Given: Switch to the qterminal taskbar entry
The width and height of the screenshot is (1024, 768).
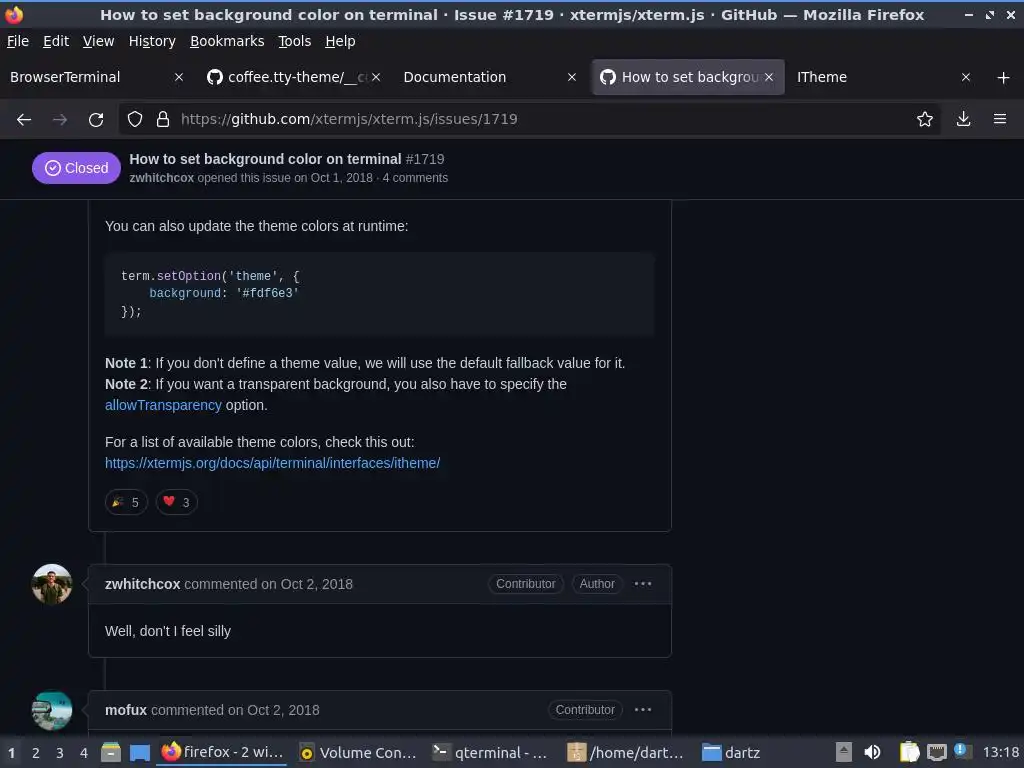Looking at the screenshot, I should [491, 752].
